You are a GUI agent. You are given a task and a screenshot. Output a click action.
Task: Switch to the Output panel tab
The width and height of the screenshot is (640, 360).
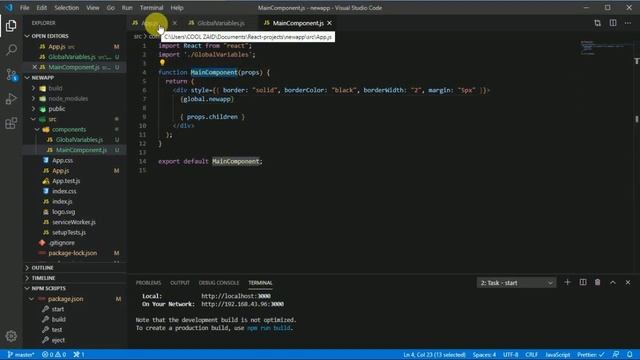180,282
